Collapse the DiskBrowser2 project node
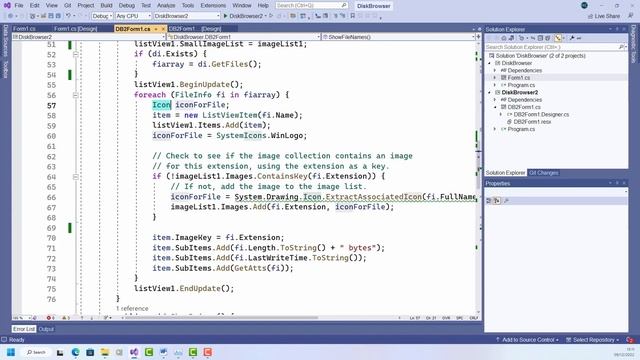 coord(490,93)
